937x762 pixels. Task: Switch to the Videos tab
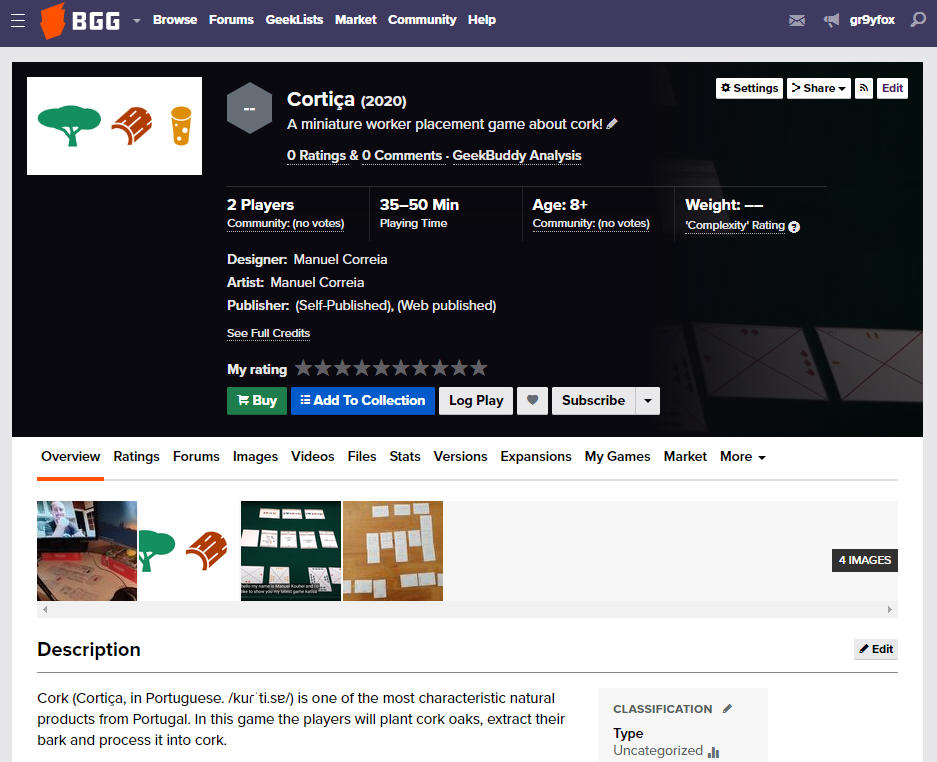click(313, 457)
